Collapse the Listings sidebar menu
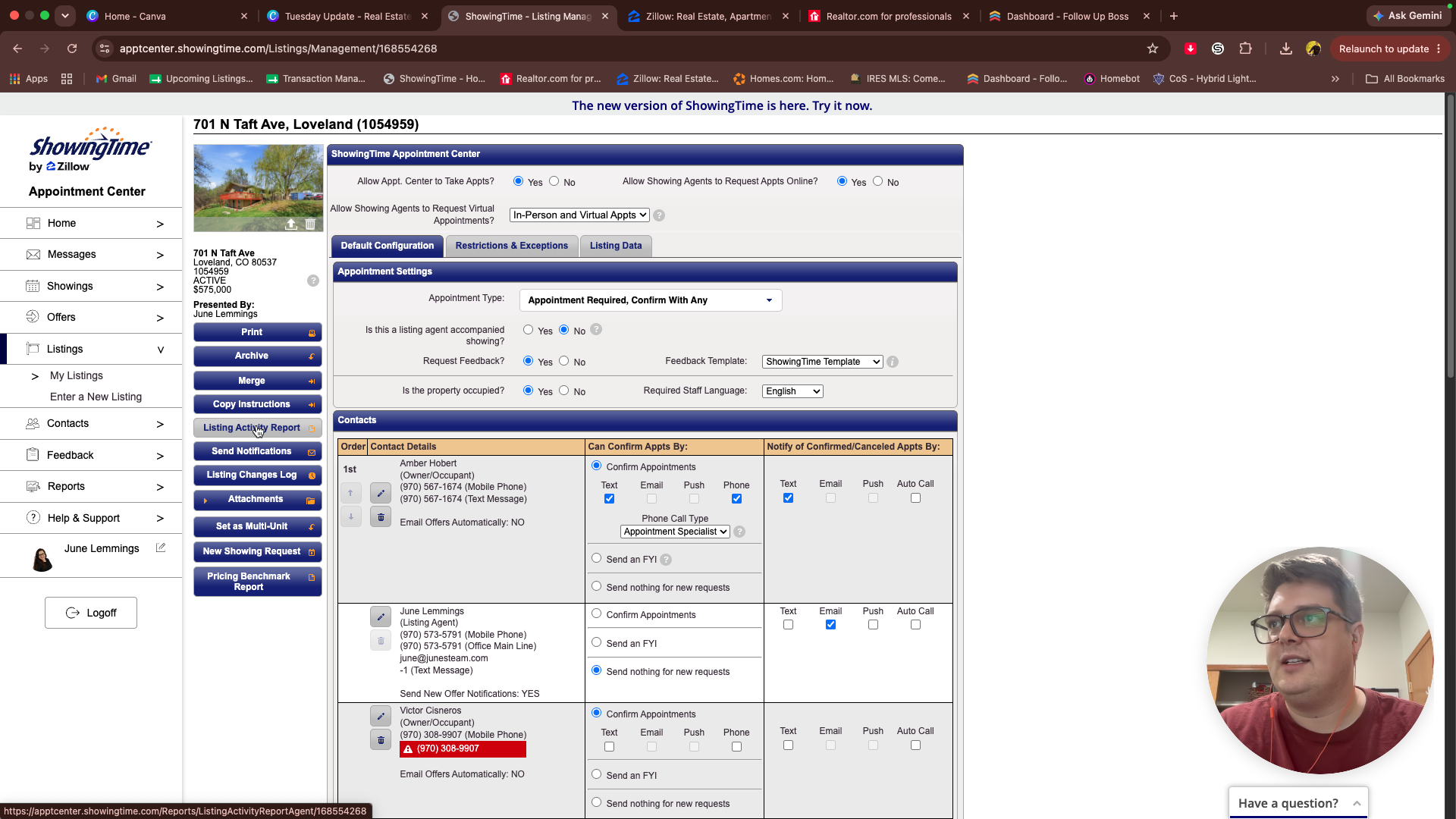1456x819 pixels. pyautogui.click(x=91, y=349)
